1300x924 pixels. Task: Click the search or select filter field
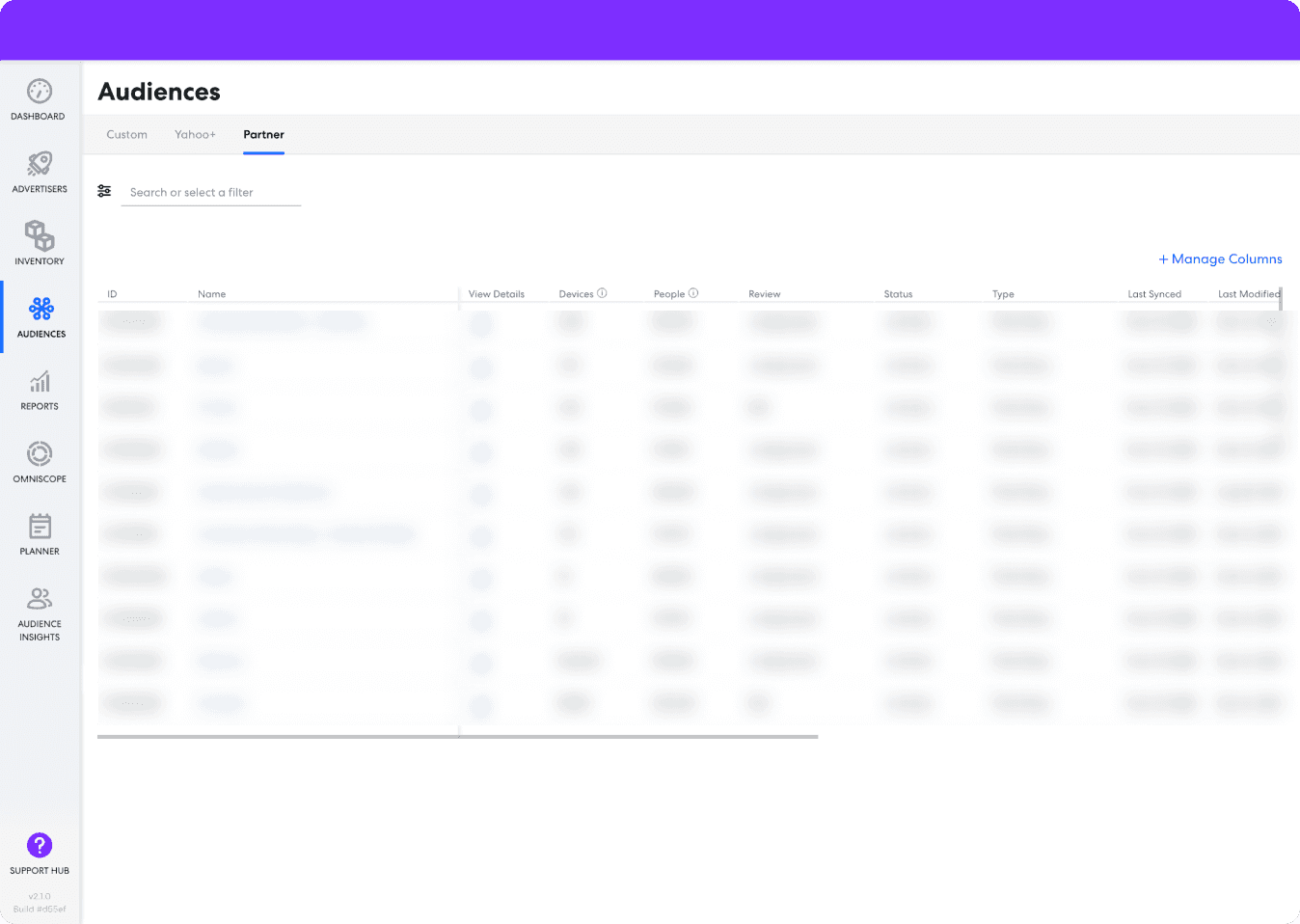pos(211,193)
